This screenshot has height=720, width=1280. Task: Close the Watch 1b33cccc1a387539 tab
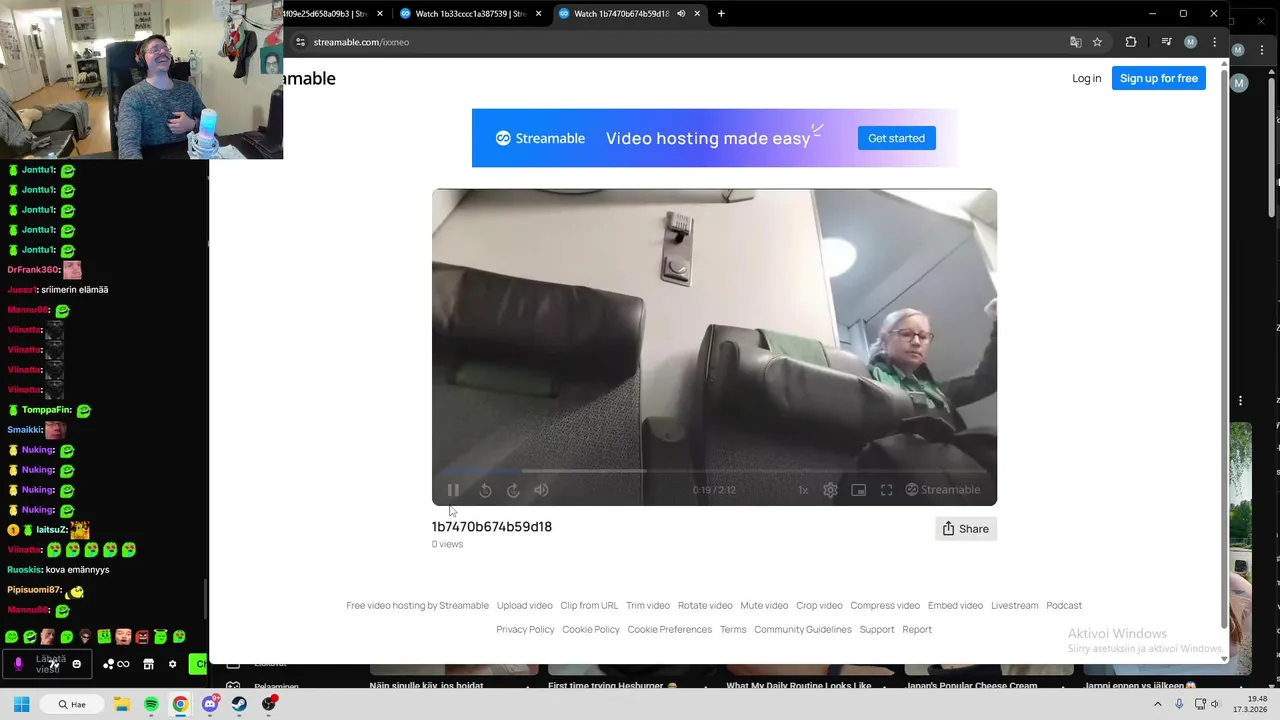(538, 14)
